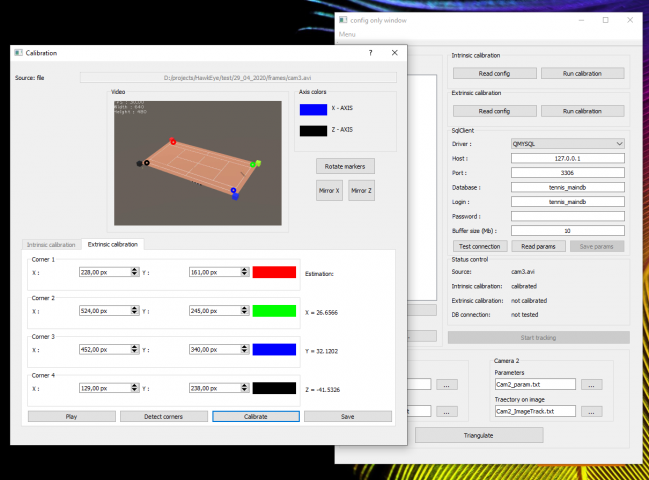This screenshot has height=480, width=649.
Task: Browse for Camera 2 parameters file
Action: [x=591, y=384]
